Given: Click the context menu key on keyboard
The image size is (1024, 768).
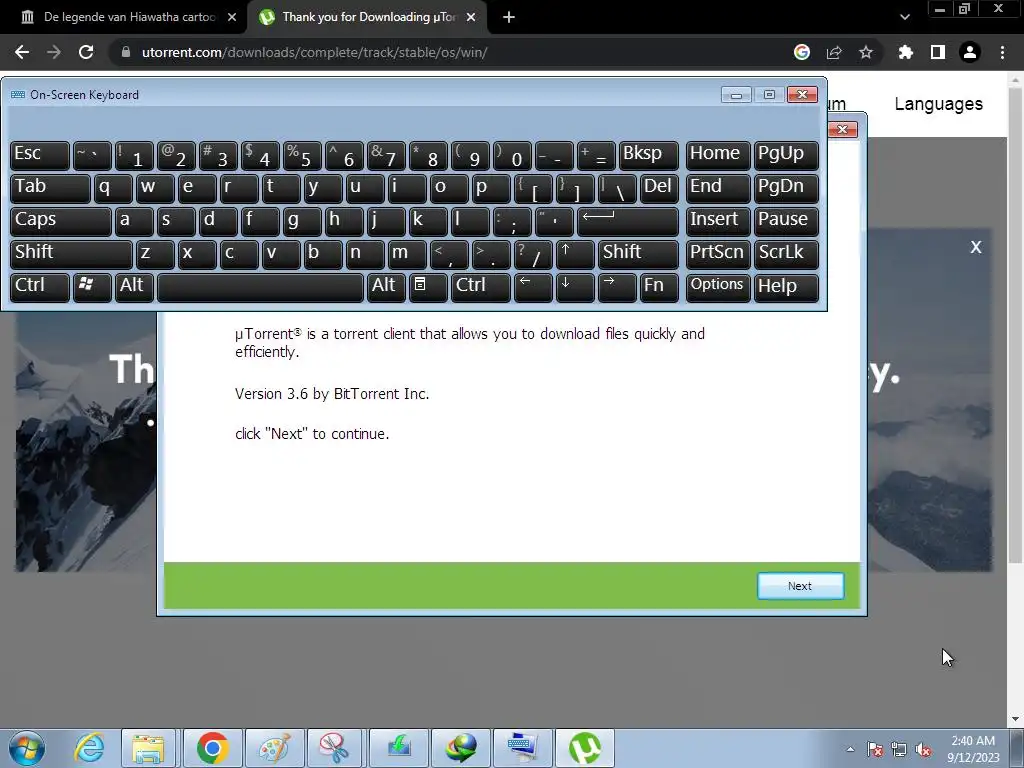Looking at the screenshot, I should pos(428,287).
